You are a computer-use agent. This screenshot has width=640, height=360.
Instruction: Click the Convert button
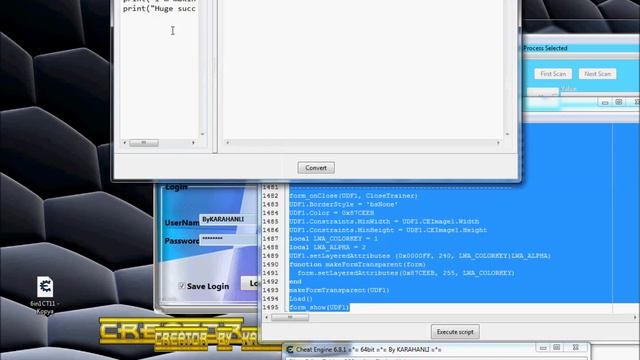pos(316,168)
